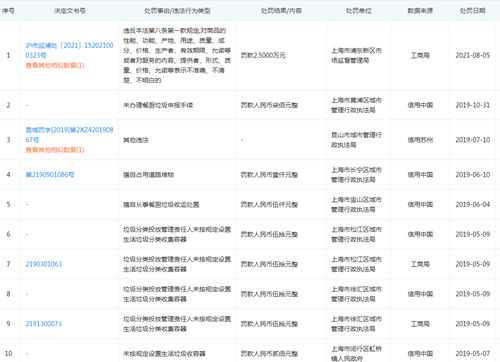Viewport: 500px width, 362px height.
Task: Click 查看其他相似数据(1) in row 3
Action: [55, 150]
